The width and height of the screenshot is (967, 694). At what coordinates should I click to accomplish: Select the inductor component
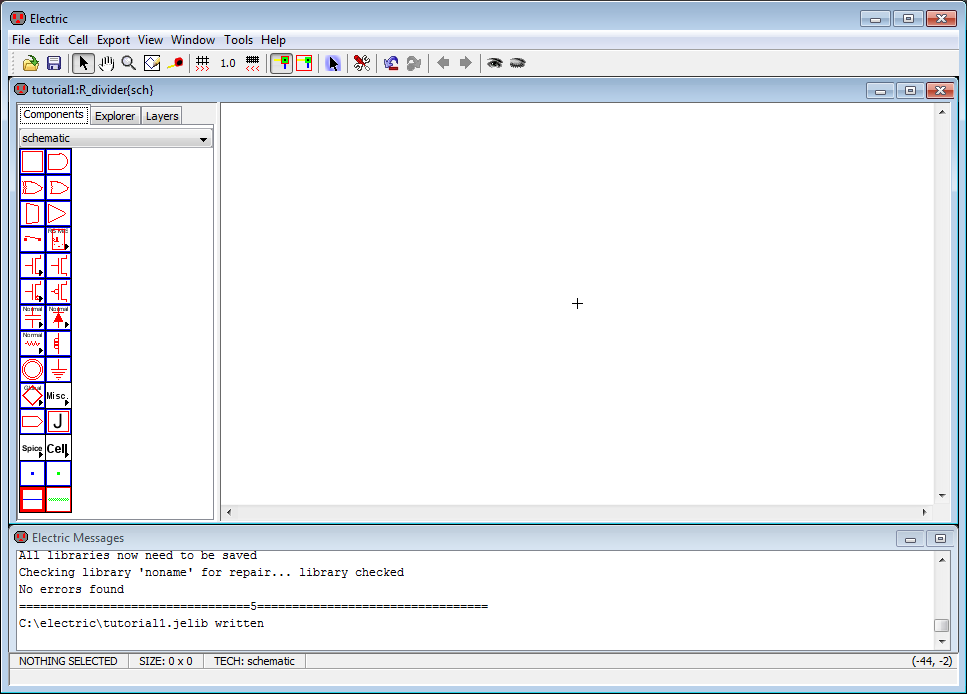point(59,344)
